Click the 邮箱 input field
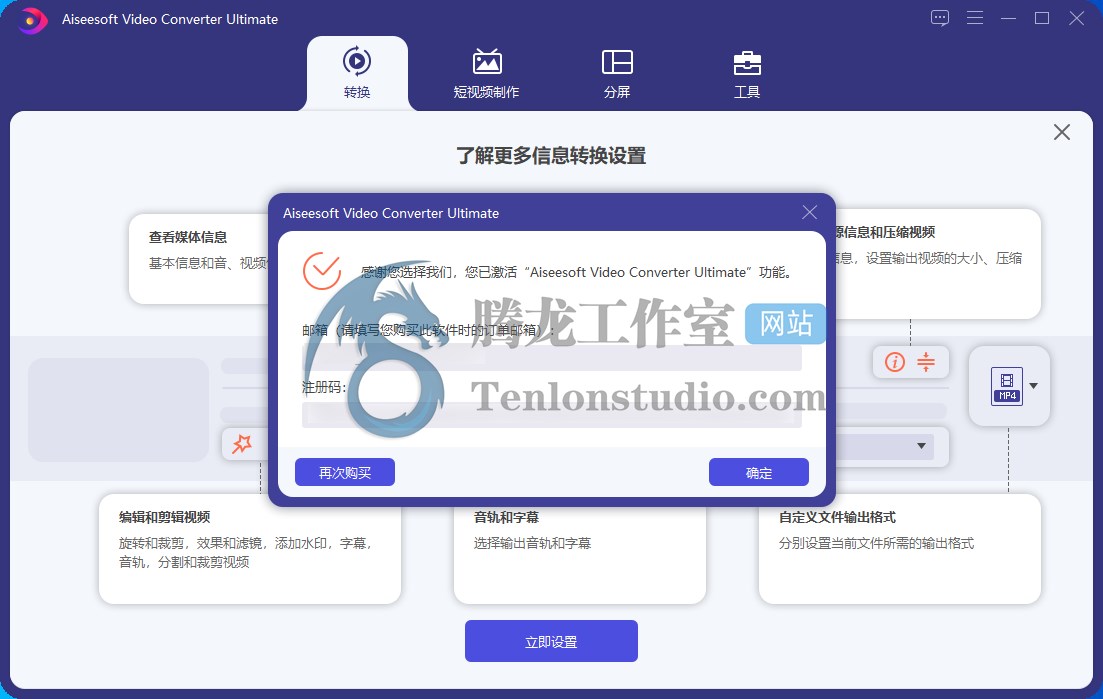The height and width of the screenshot is (699, 1103). [552, 357]
